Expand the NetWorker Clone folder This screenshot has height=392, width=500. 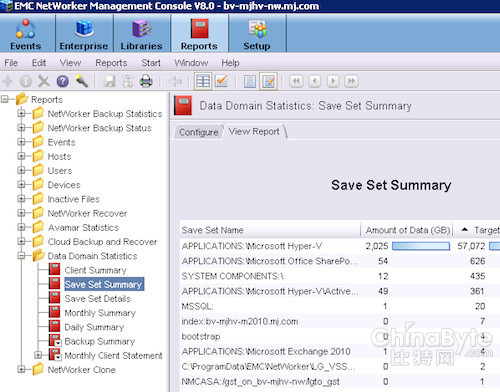[21, 369]
